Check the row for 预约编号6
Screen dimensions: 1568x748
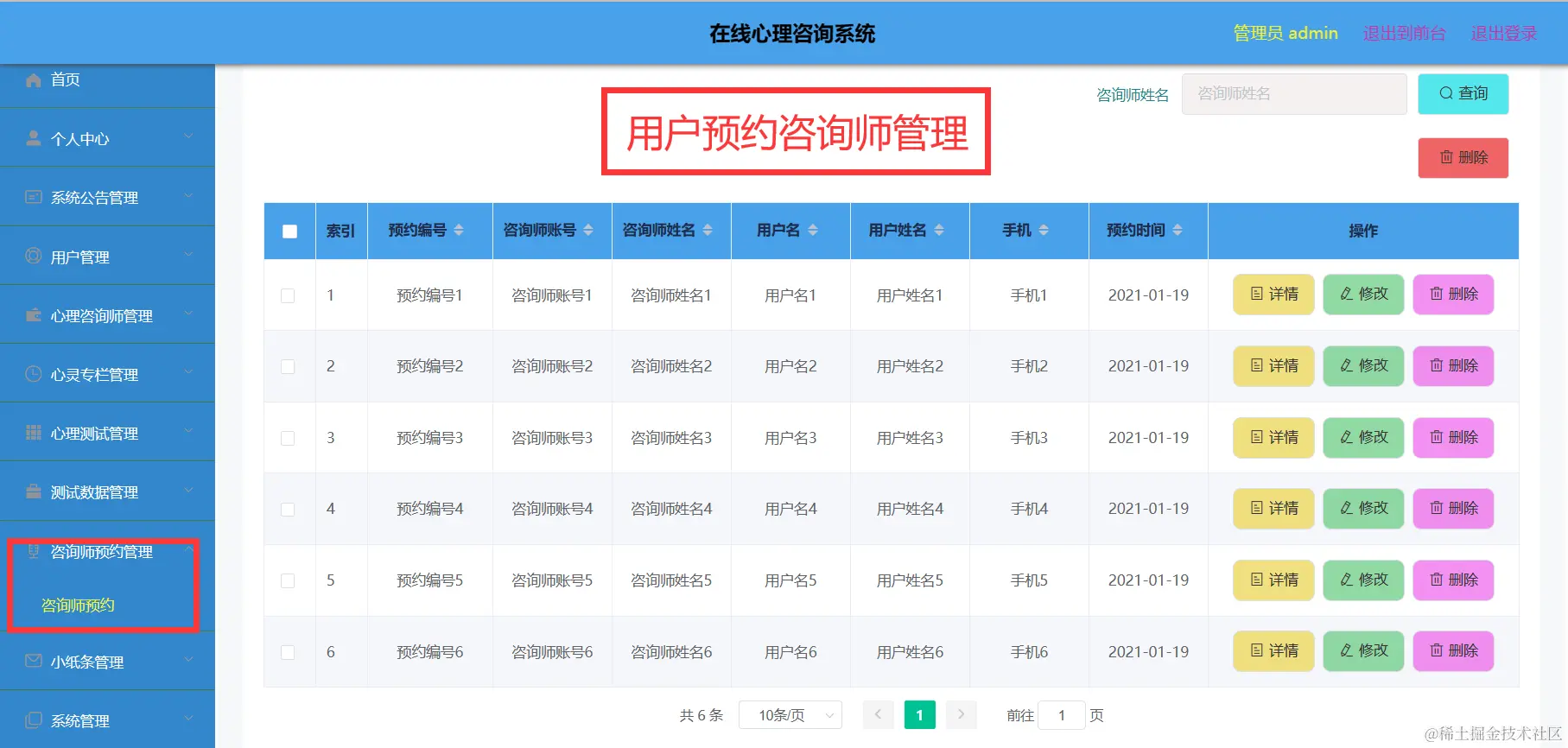[288, 652]
